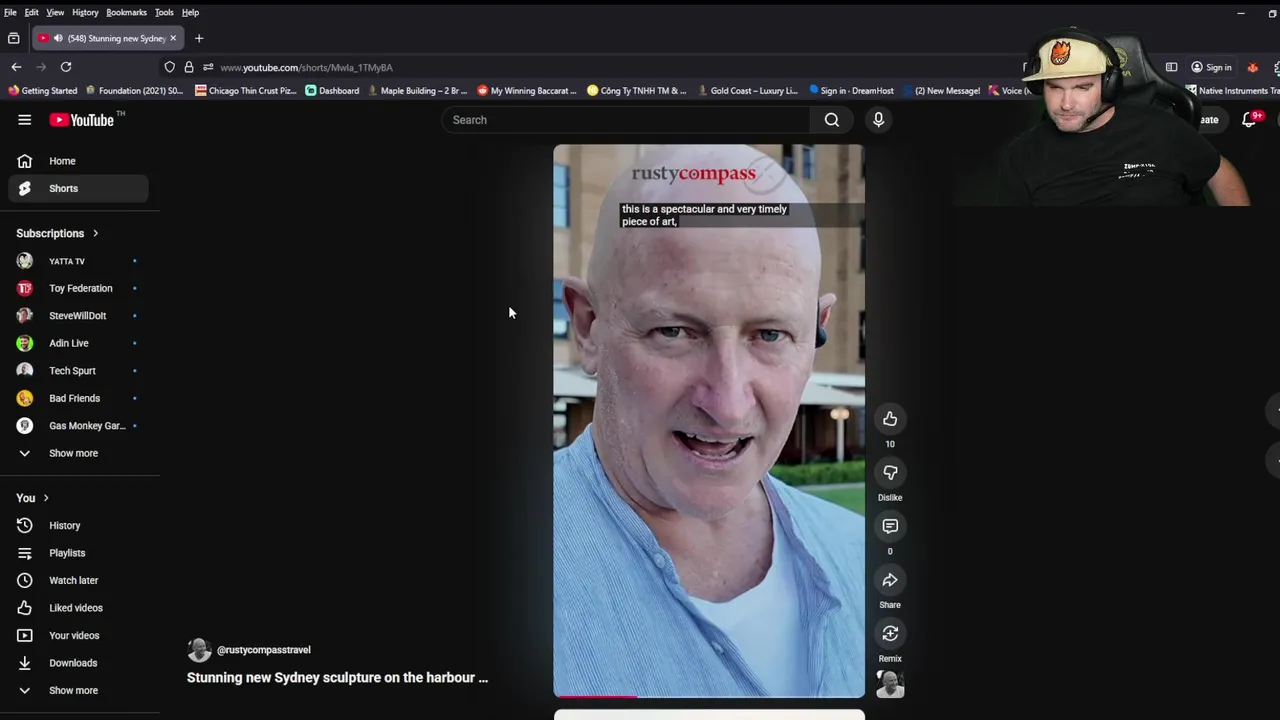Screen dimensions: 1280x720
Task: Select Shorts in the sidebar
Action: click(x=78, y=188)
